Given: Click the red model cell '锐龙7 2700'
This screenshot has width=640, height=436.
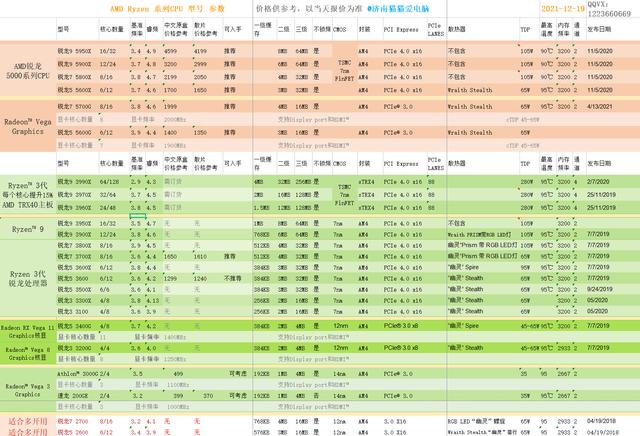Looking at the screenshot, I should click(x=73, y=421).
